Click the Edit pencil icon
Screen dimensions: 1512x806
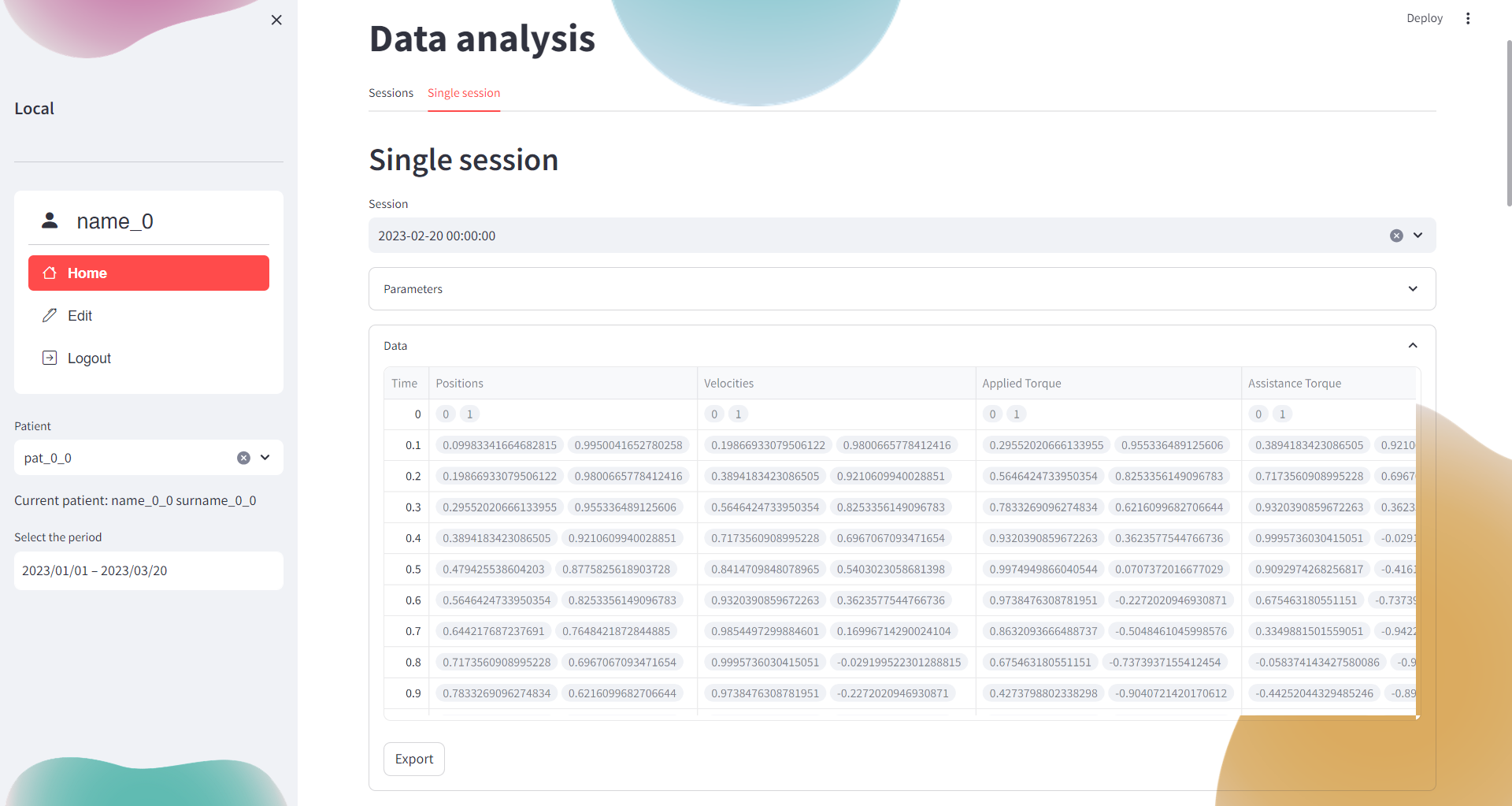point(50,315)
